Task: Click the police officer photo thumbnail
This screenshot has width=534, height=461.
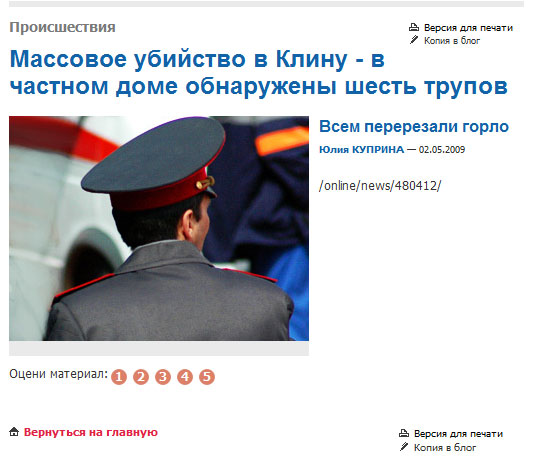Action: [159, 228]
